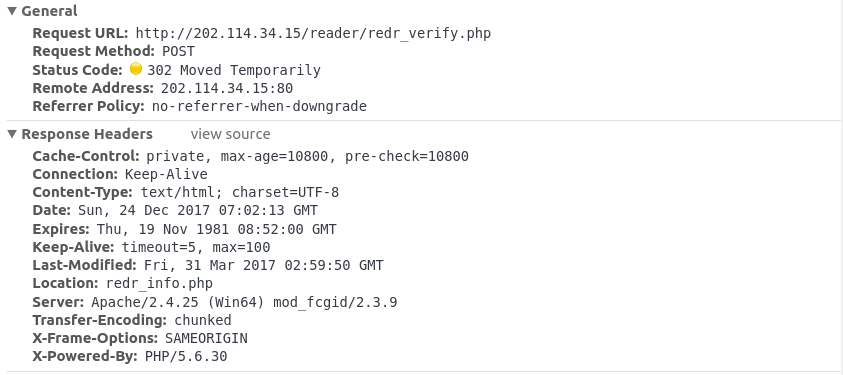Viewport: 843px width, 375px height.
Task: Select the Request Method POST value
Action: click(178, 52)
